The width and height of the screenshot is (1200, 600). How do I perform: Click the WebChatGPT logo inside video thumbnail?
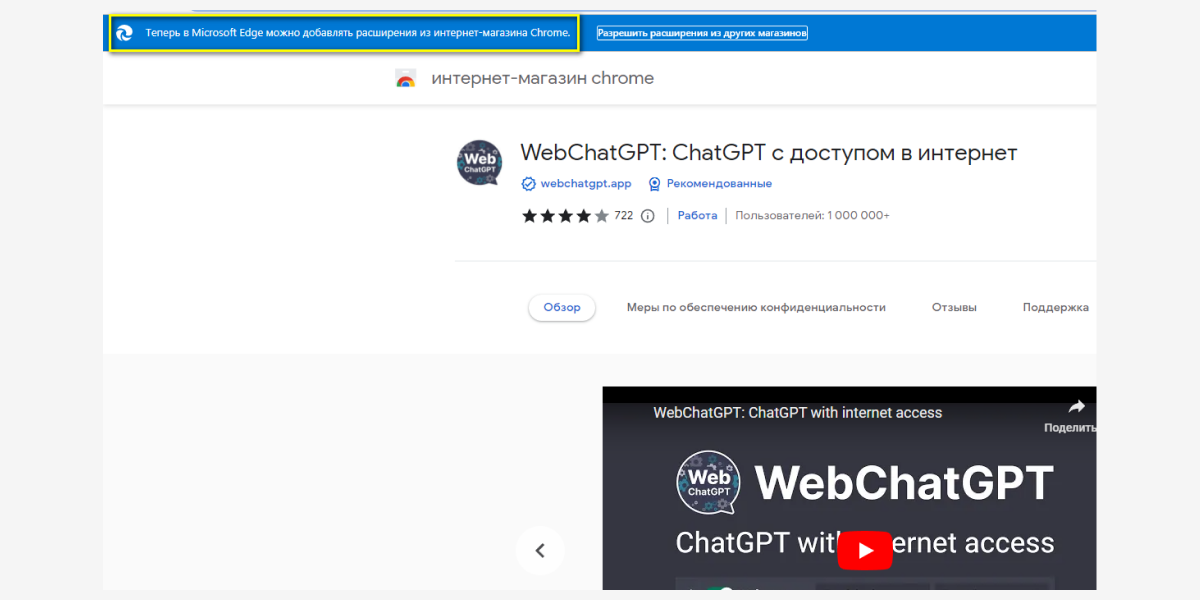pos(708,482)
